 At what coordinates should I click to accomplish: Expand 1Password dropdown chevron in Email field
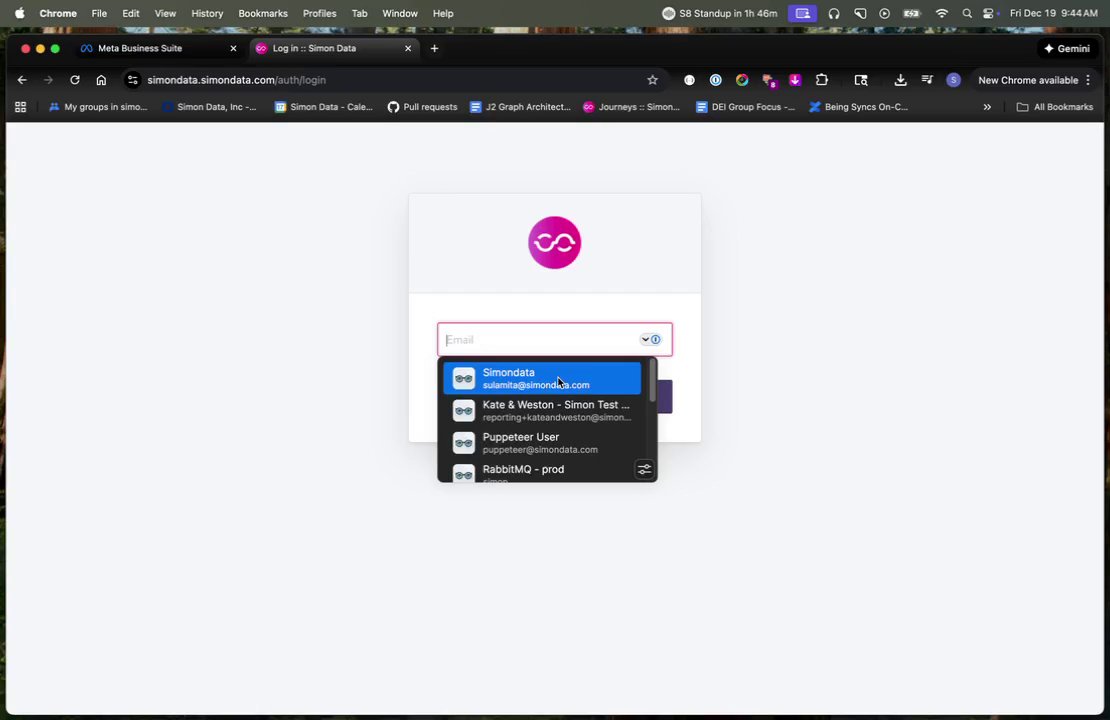pyautogui.click(x=645, y=339)
